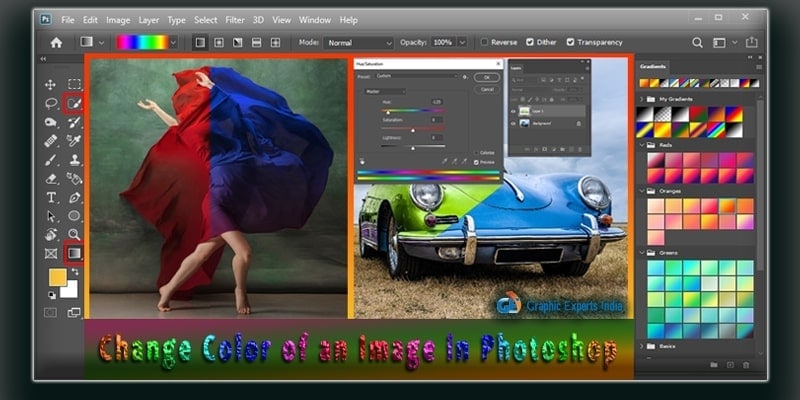800x400 pixels.
Task: Select the Quick Selection tool
Action: pos(74,104)
